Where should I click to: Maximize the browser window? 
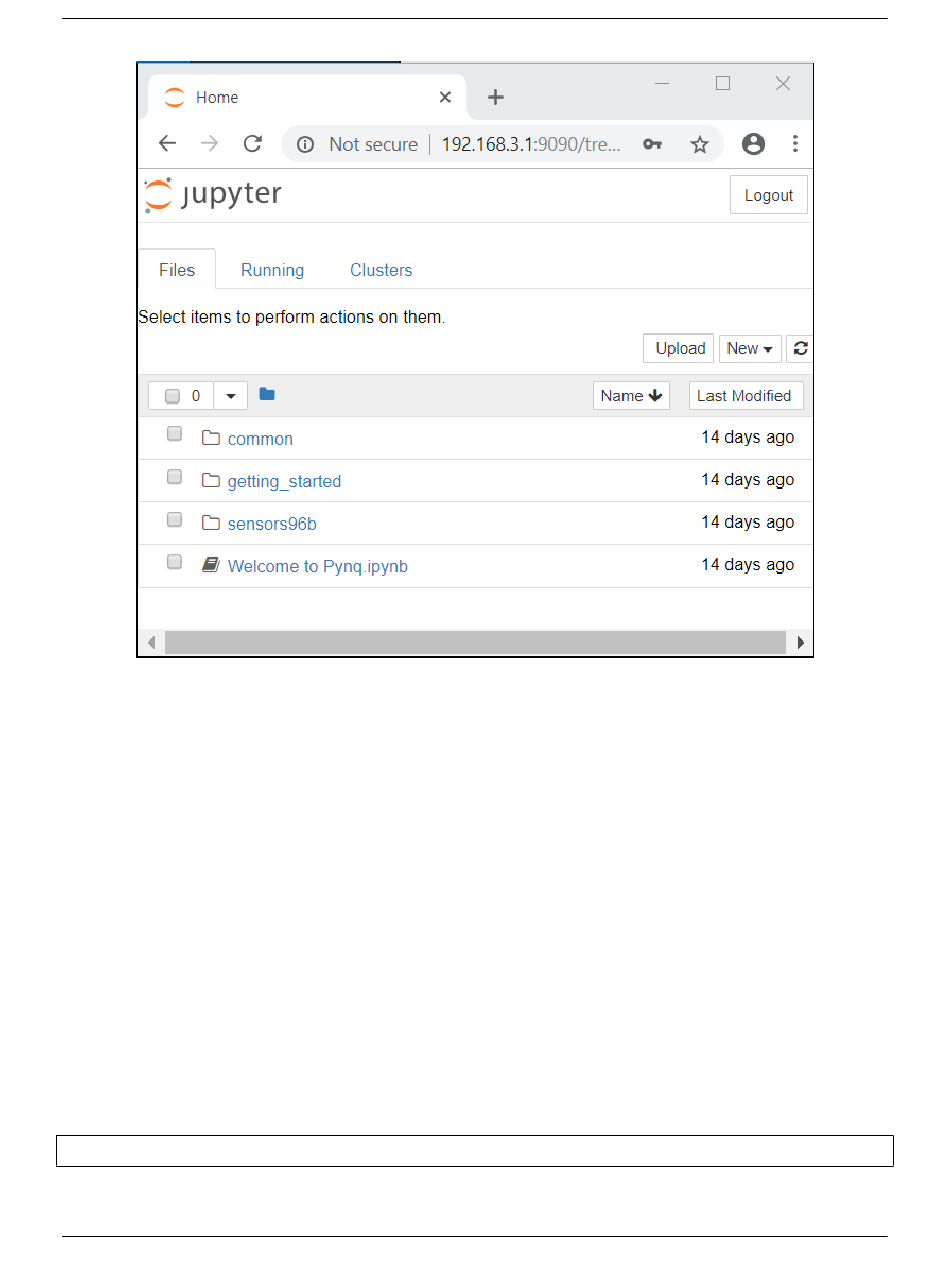coord(723,84)
